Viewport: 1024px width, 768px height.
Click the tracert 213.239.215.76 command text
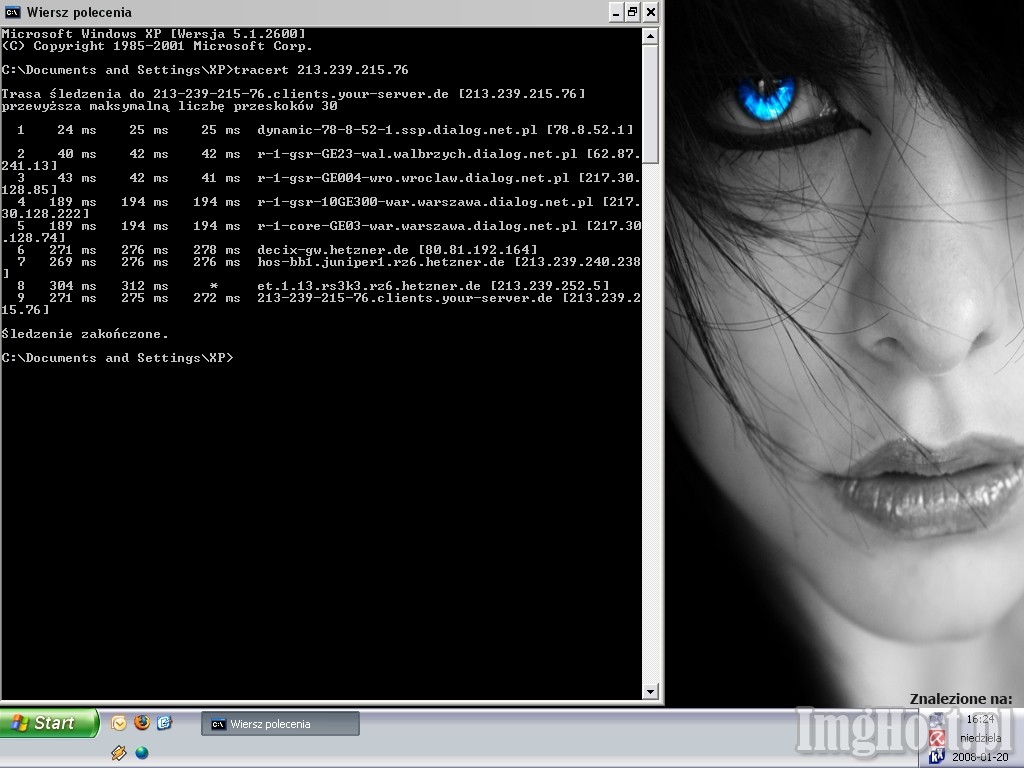click(x=321, y=70)
